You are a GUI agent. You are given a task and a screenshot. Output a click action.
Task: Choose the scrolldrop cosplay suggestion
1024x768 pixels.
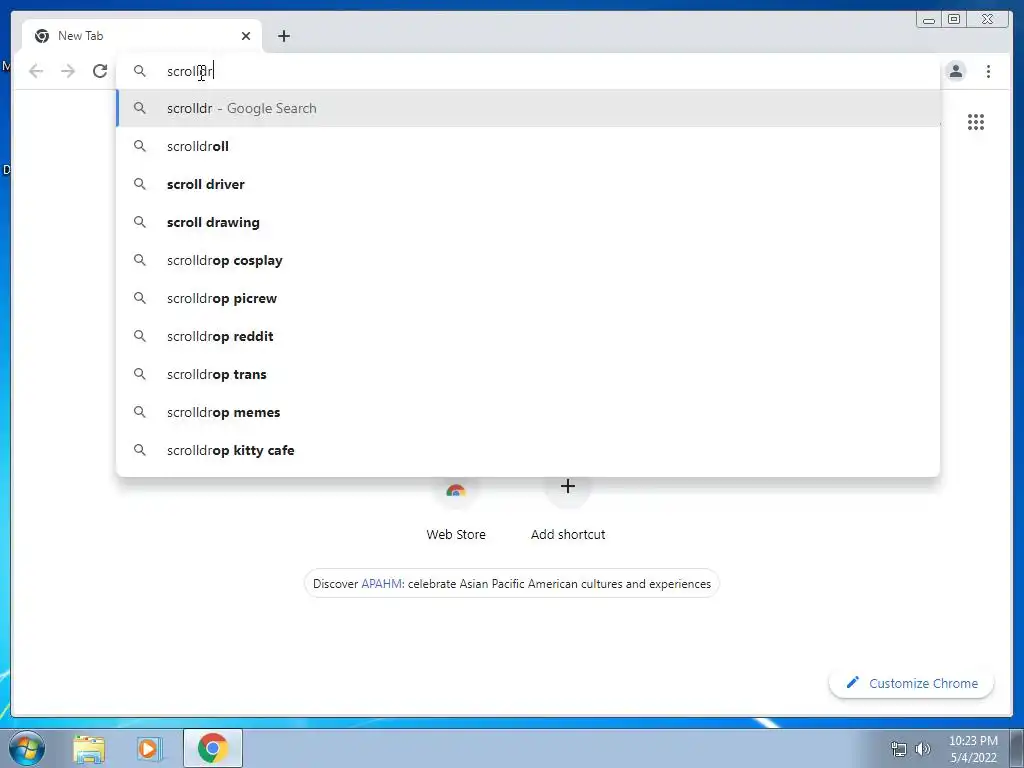(528, 260)
